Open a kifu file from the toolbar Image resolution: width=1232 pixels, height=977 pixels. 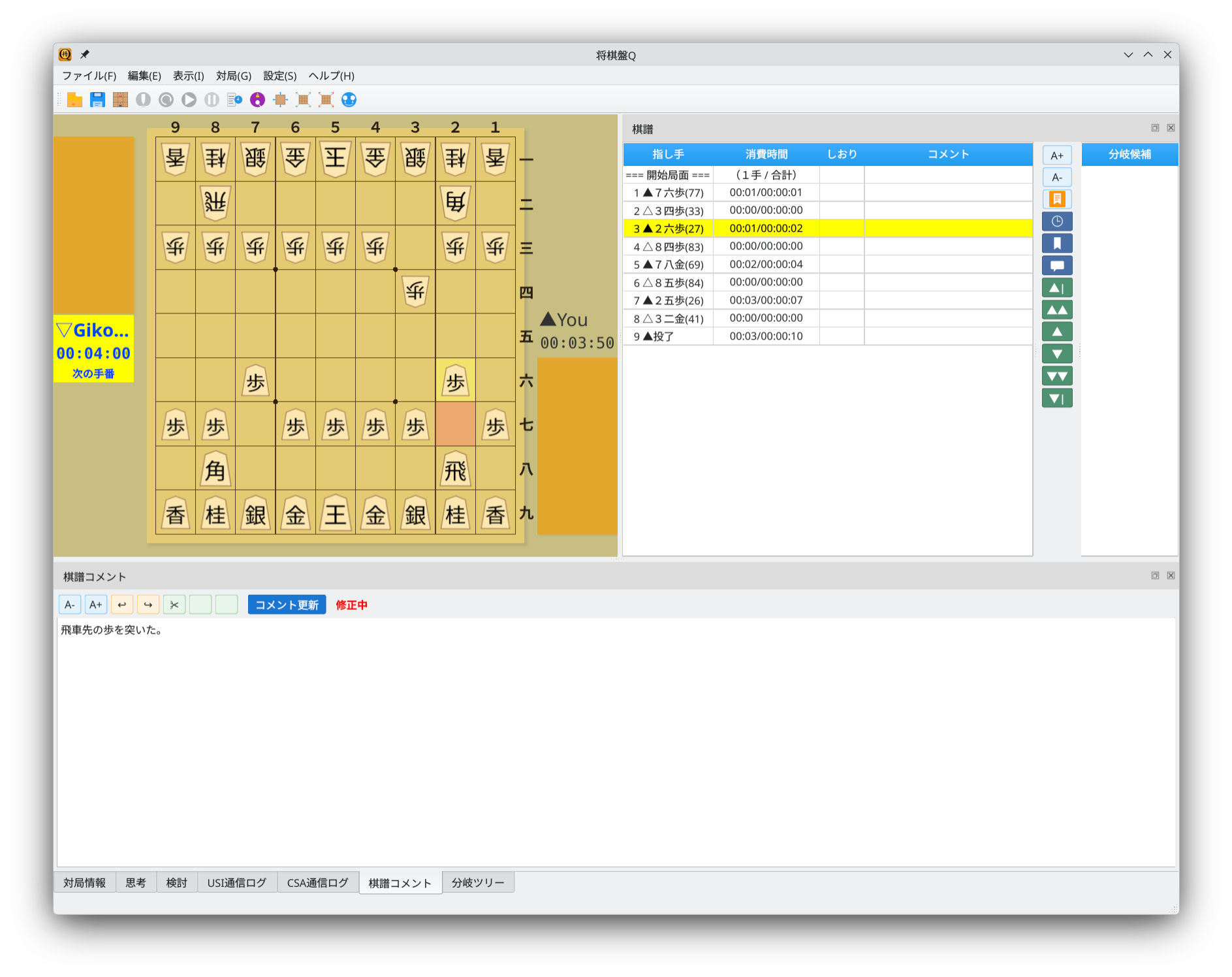(x=75, y=99)
